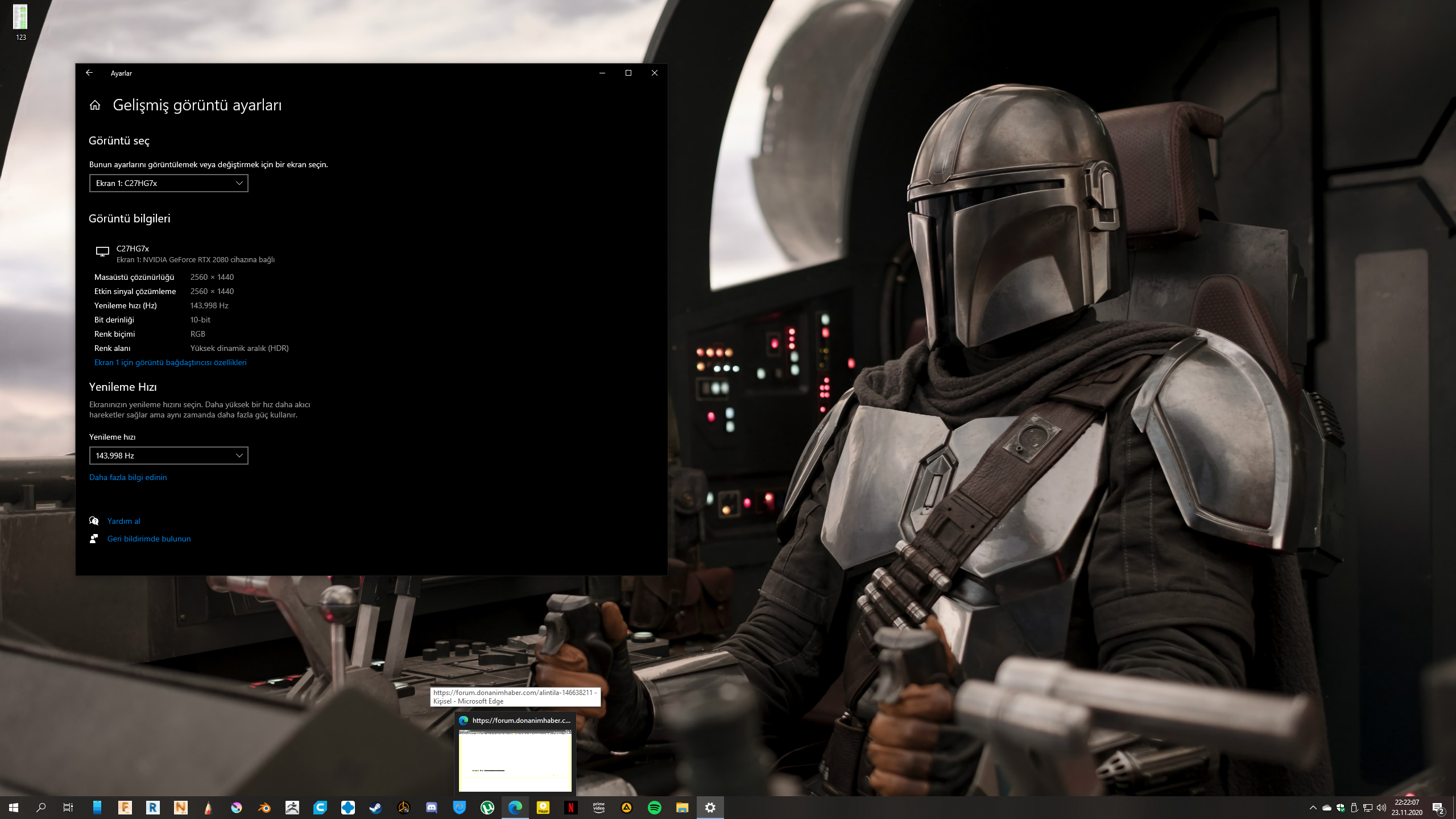Image resolution: width=1456 pixels, height=819 pixels.
Task: Open taskbar Search
Action: [41, 808]
